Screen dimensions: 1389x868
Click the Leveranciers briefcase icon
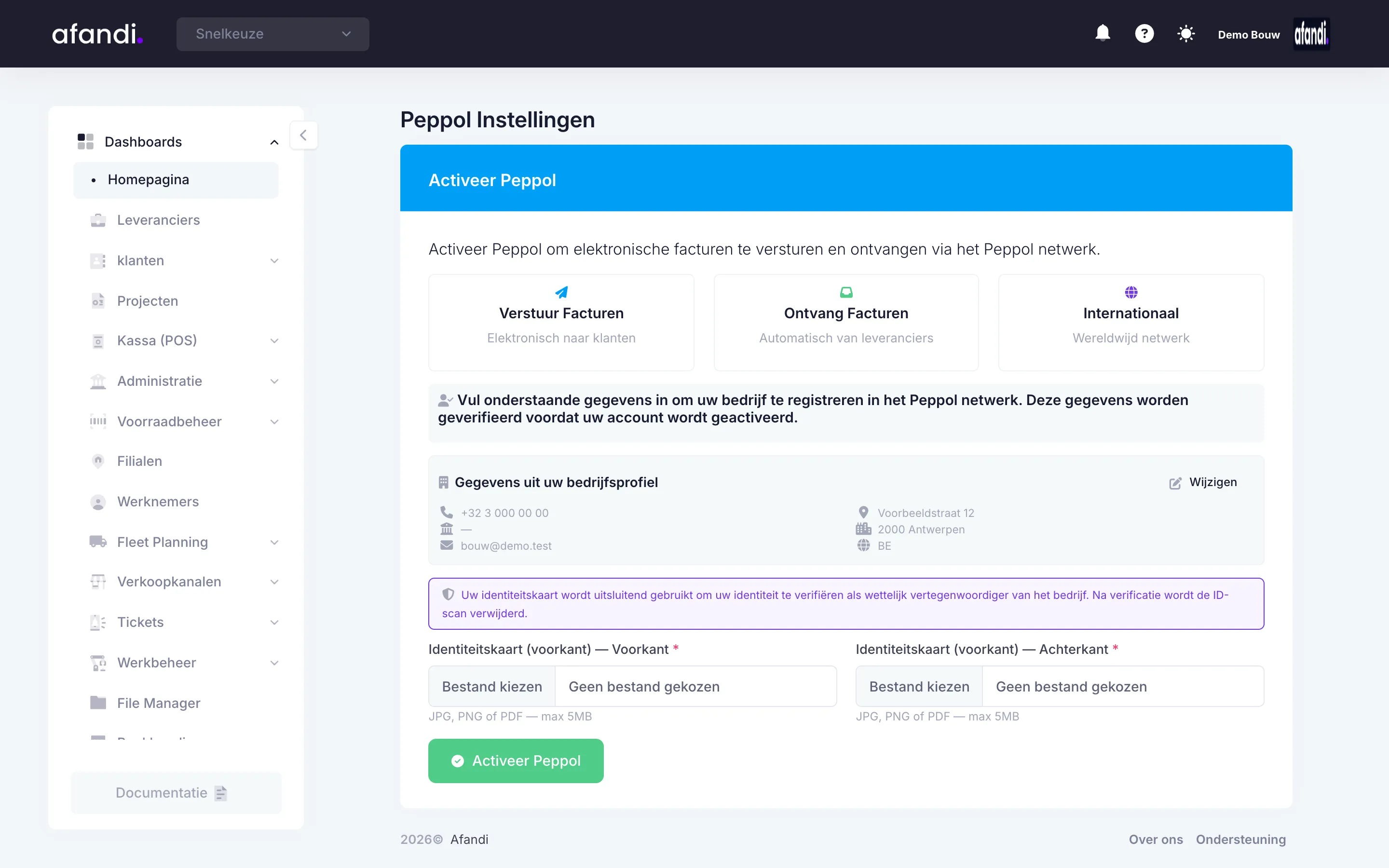coord(98,220)
